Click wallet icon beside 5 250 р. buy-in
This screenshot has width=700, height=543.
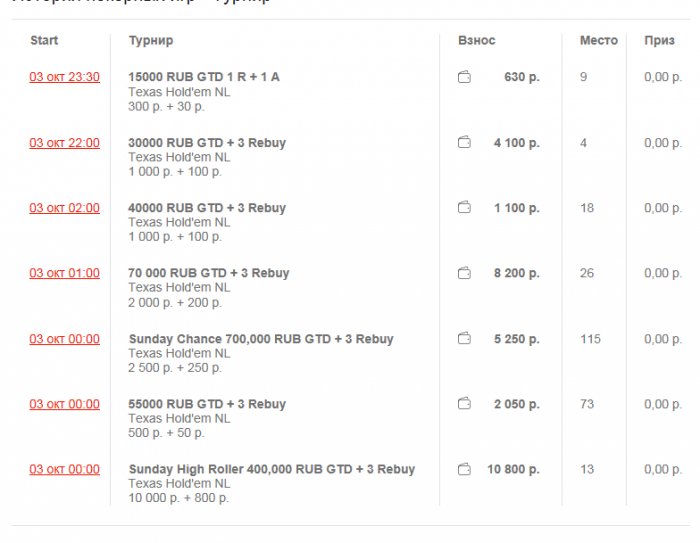click(x=464, y=338)
